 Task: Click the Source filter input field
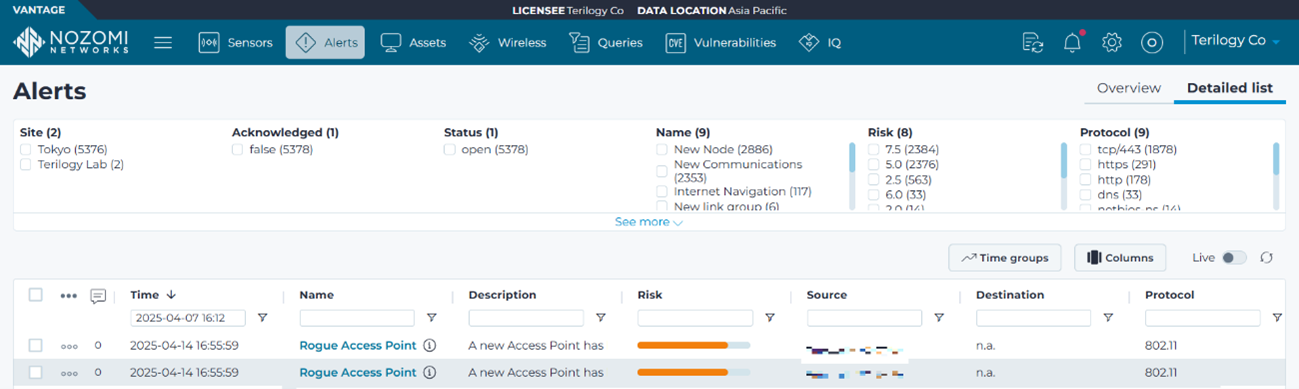coord(864,318)
